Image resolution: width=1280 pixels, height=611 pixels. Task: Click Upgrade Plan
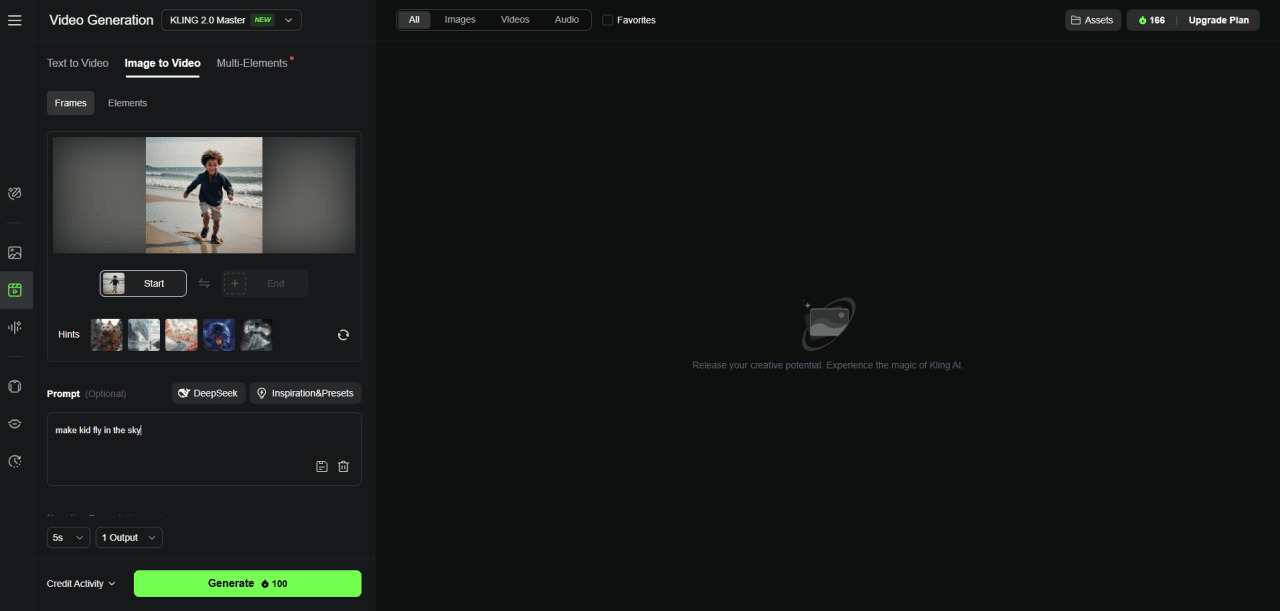[x=1218, y=20]
